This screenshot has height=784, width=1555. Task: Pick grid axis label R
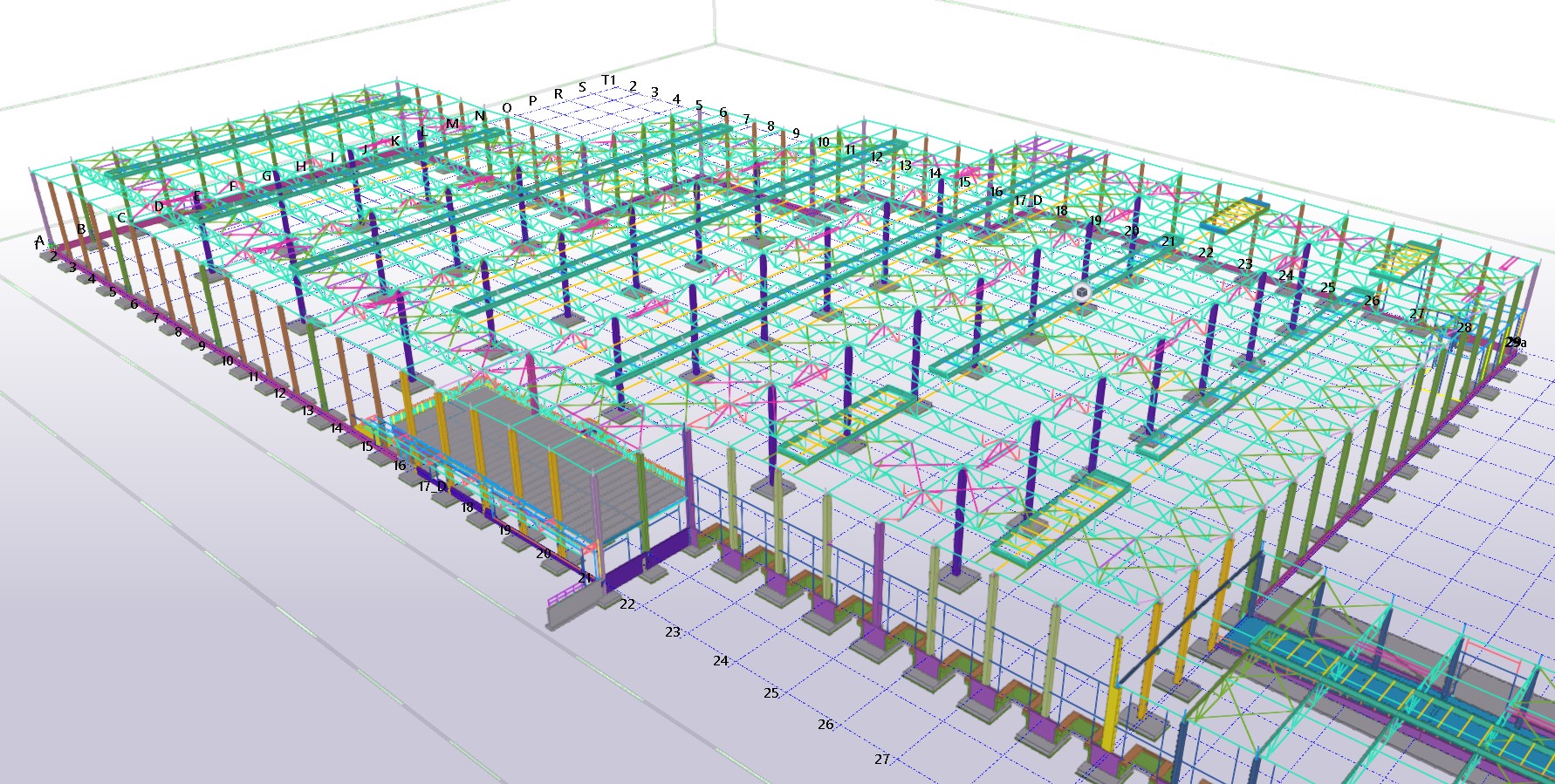point(558,94)
